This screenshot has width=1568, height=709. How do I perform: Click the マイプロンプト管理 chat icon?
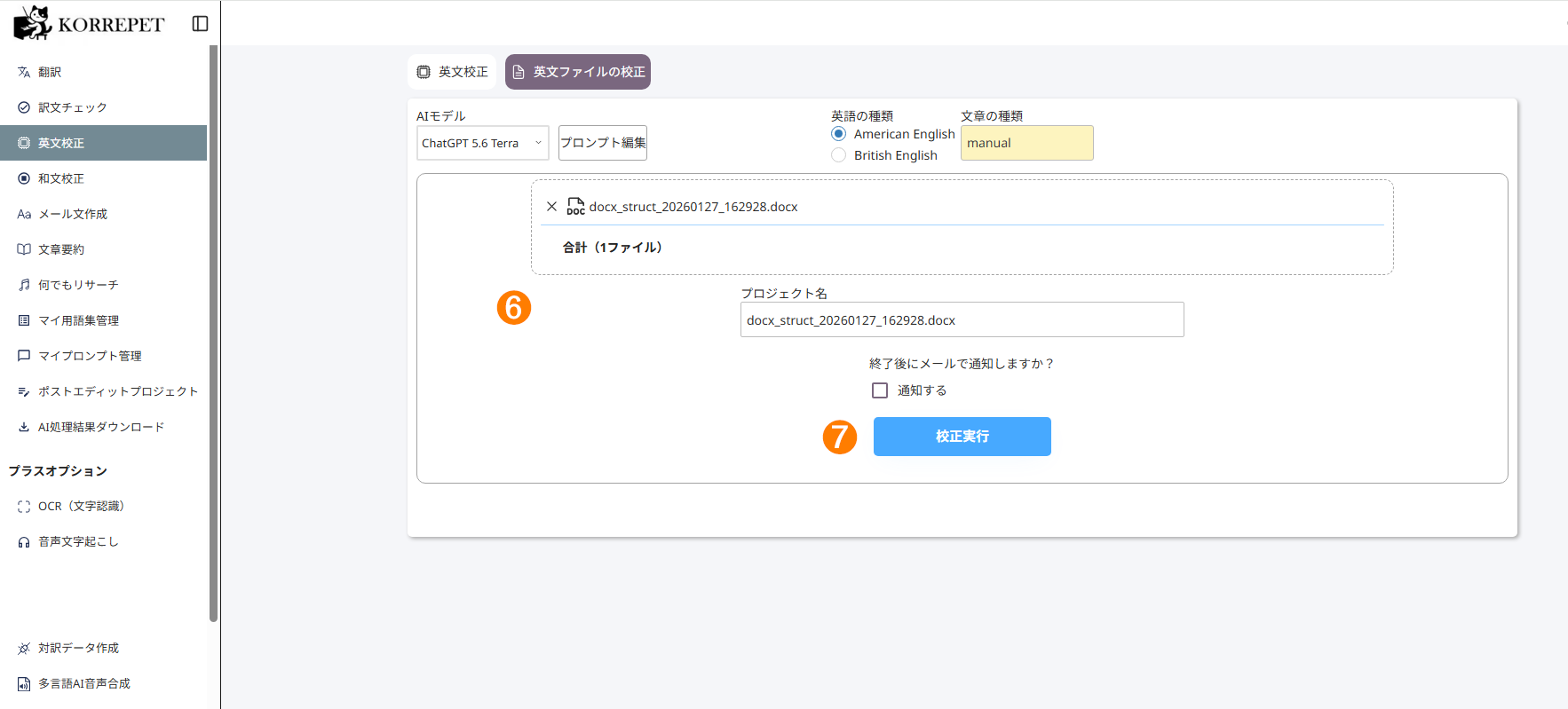pyautogui.click(x=24, y=356)
